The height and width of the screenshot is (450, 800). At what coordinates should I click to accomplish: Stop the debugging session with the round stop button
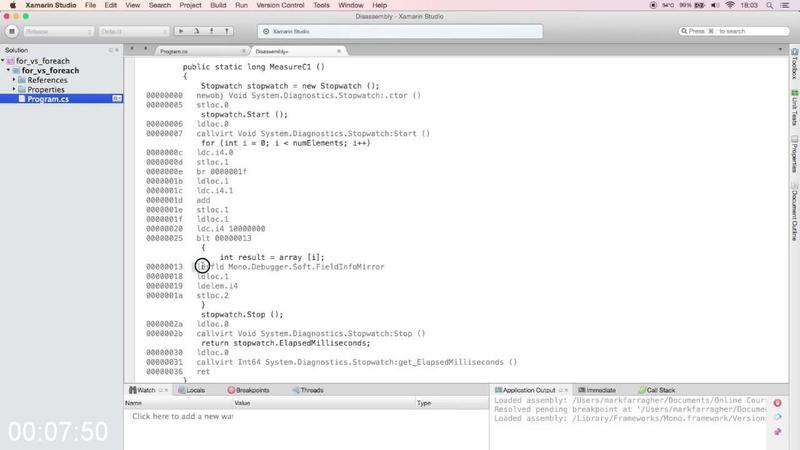12,32
